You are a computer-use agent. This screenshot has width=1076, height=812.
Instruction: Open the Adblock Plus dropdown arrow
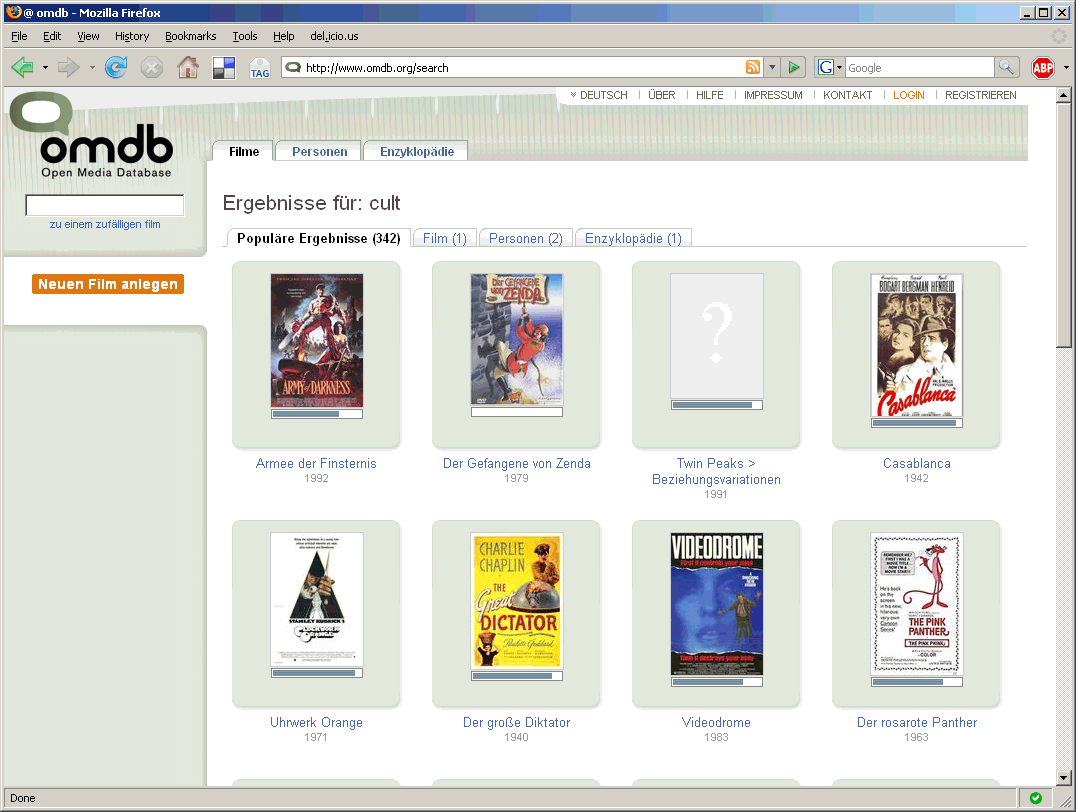coord(1066,67)
